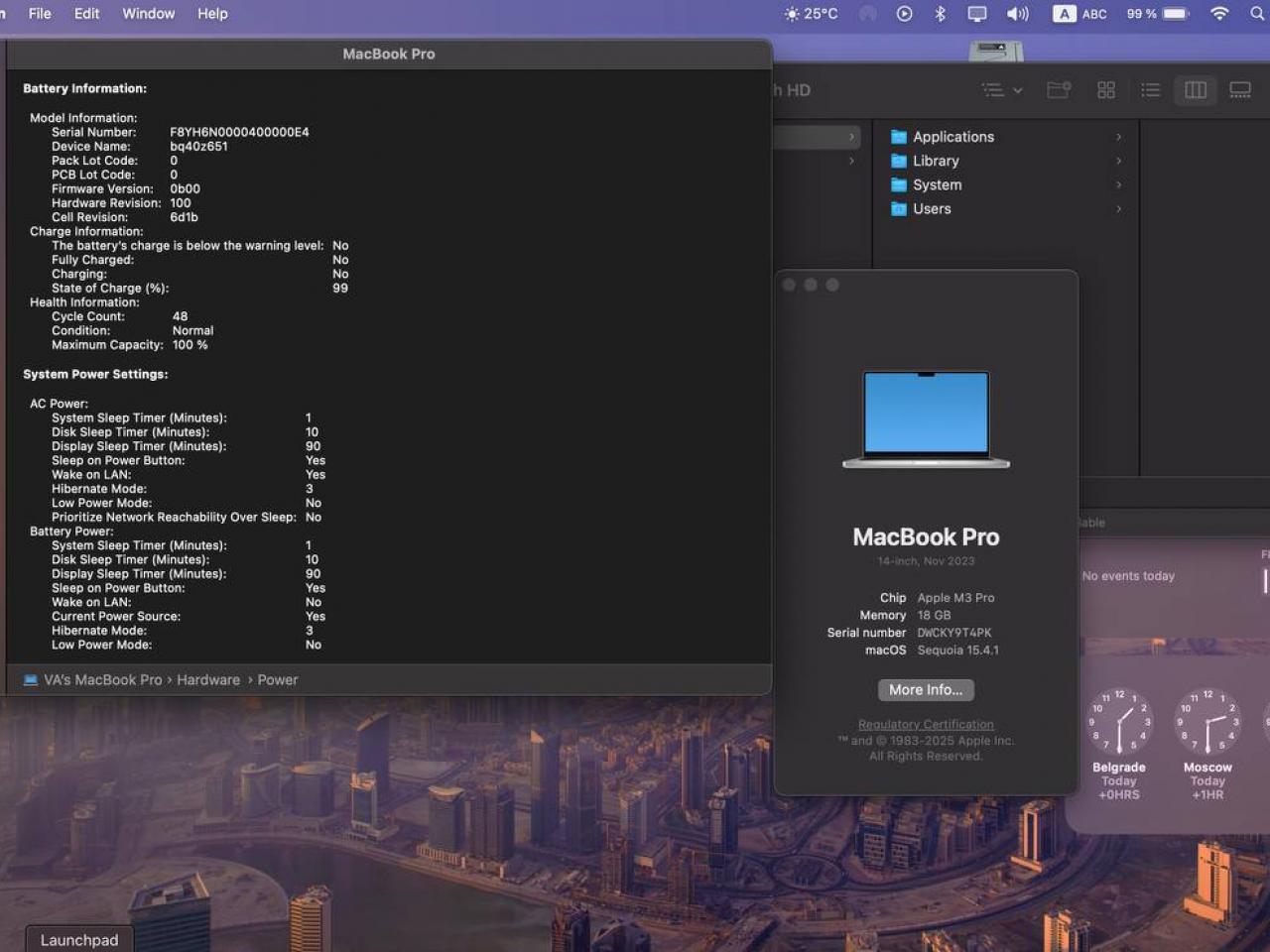The image size is (1270, 952).
Task: Open the display mirroring menu bar icon
Action: click(977, 14)
